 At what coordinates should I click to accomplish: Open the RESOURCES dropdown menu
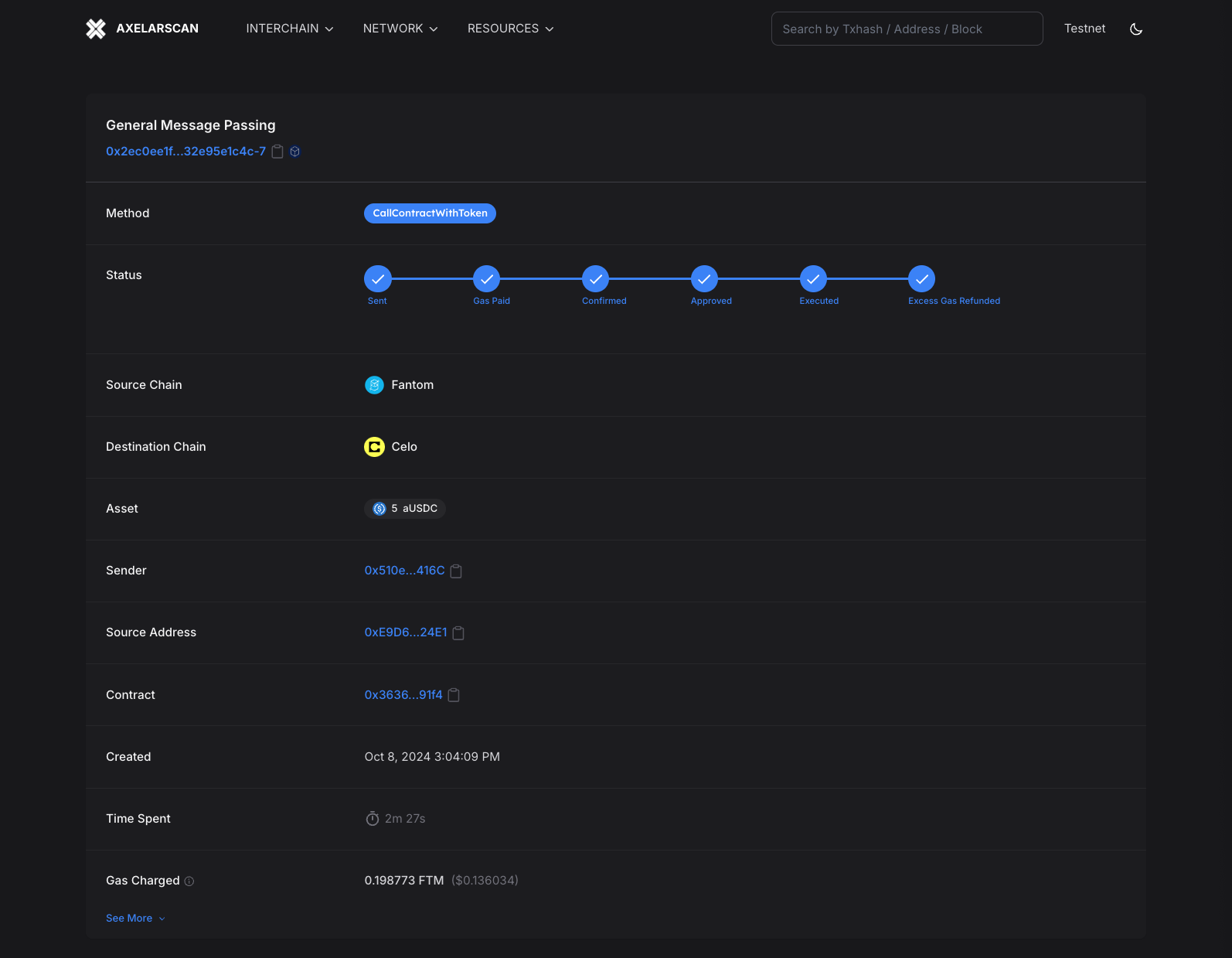point(511,29)
